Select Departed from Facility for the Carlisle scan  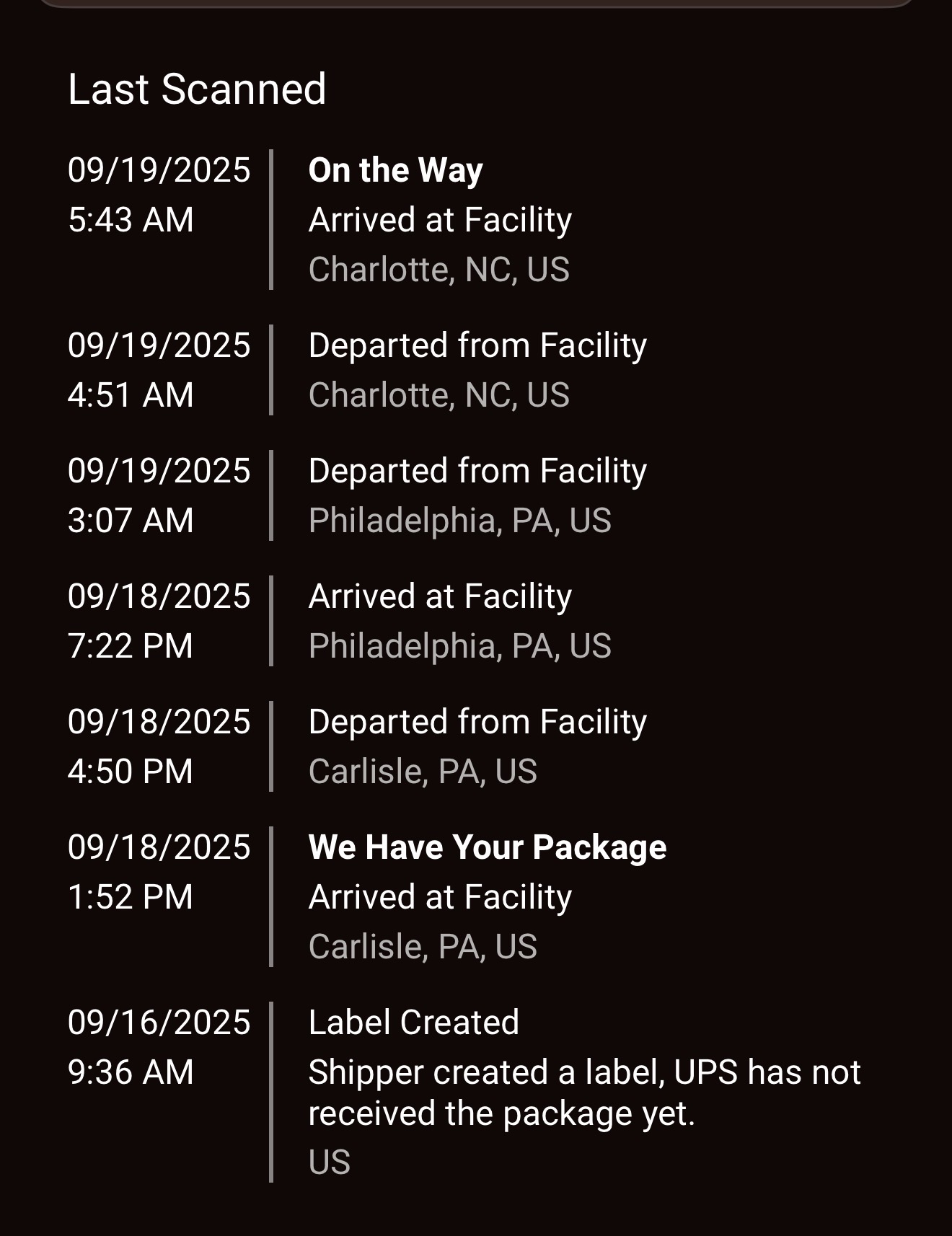click(x=477, y=722)
